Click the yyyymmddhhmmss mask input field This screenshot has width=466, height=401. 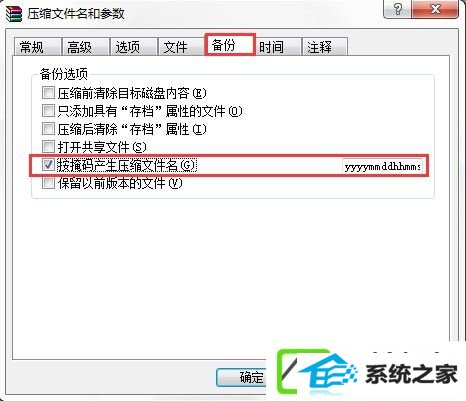(x=383, y=166)
